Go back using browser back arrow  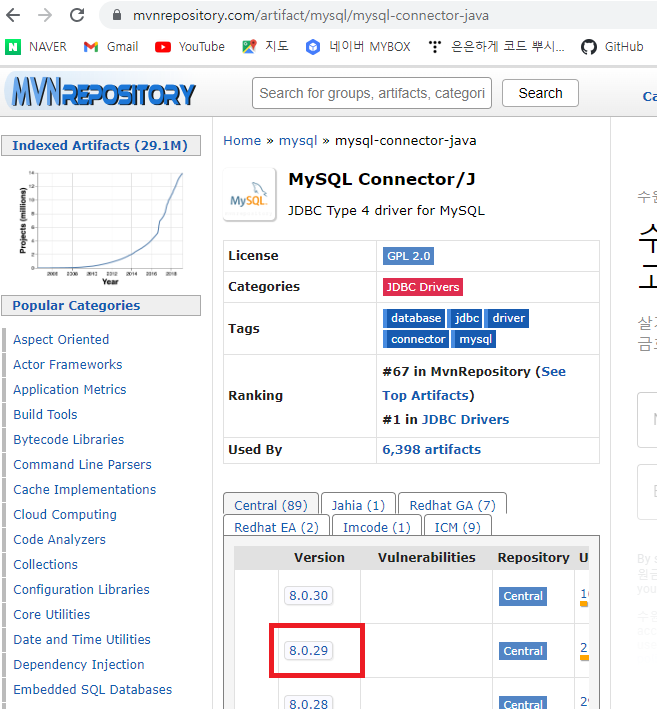tap(13, 15)
